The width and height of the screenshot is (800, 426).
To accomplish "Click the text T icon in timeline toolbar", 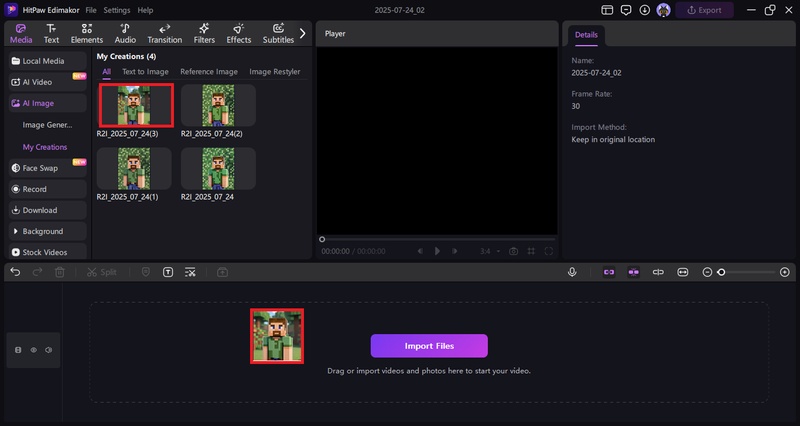I will (168, 272).
